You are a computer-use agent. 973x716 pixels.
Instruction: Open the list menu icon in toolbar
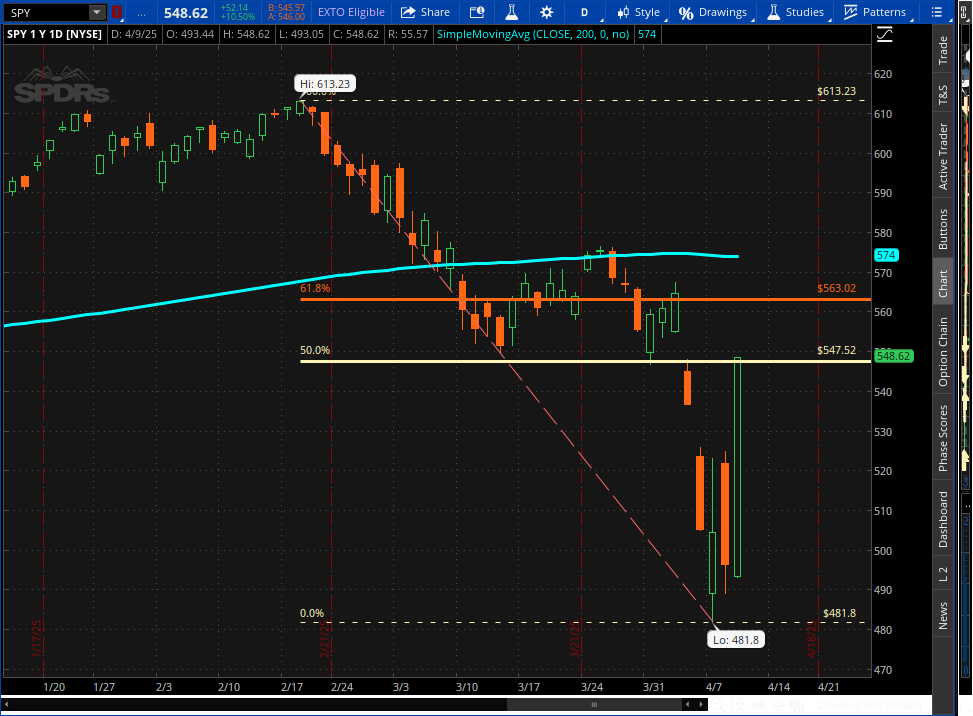pos(937,12)
